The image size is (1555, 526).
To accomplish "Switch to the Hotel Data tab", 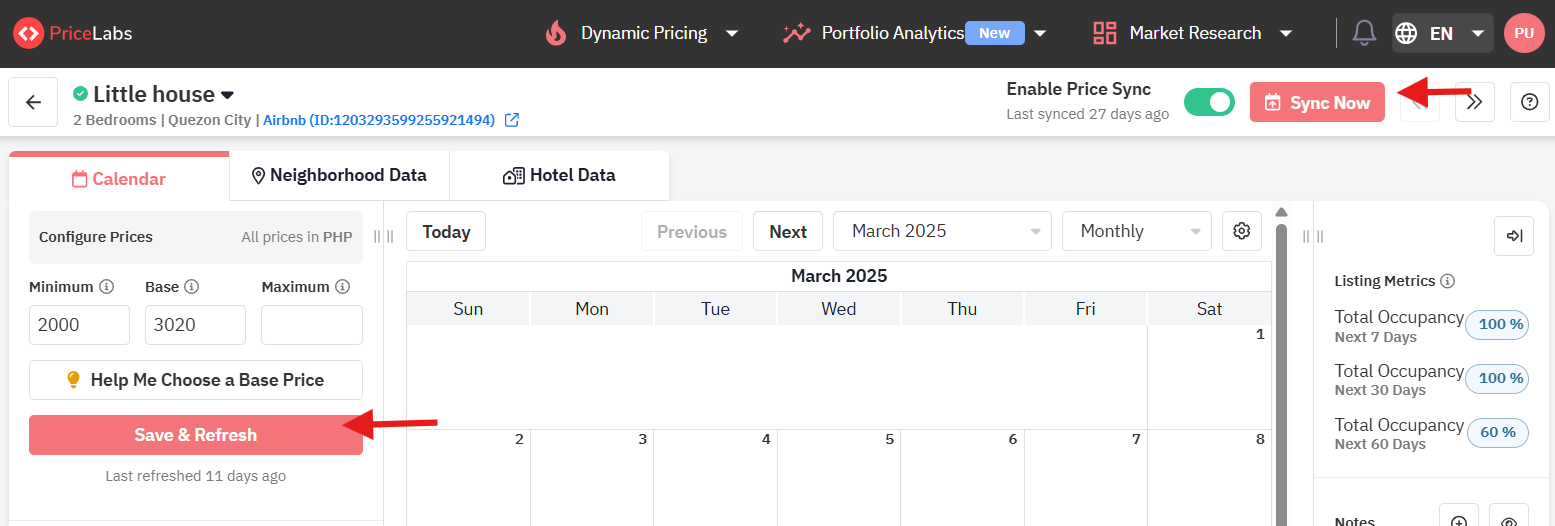I will [x=559, y=175].
